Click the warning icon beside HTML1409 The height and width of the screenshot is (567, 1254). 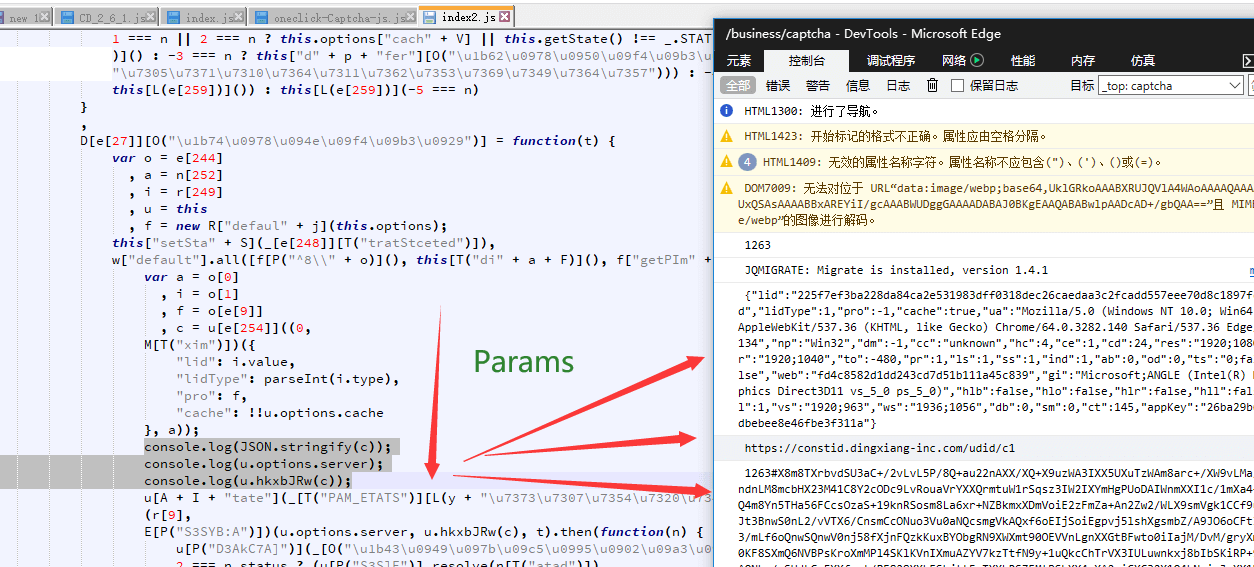click(x=728, y=161)
